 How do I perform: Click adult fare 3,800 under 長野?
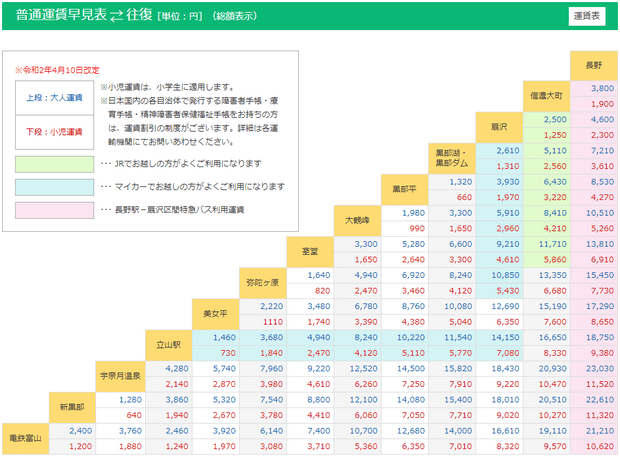point(602,89)
